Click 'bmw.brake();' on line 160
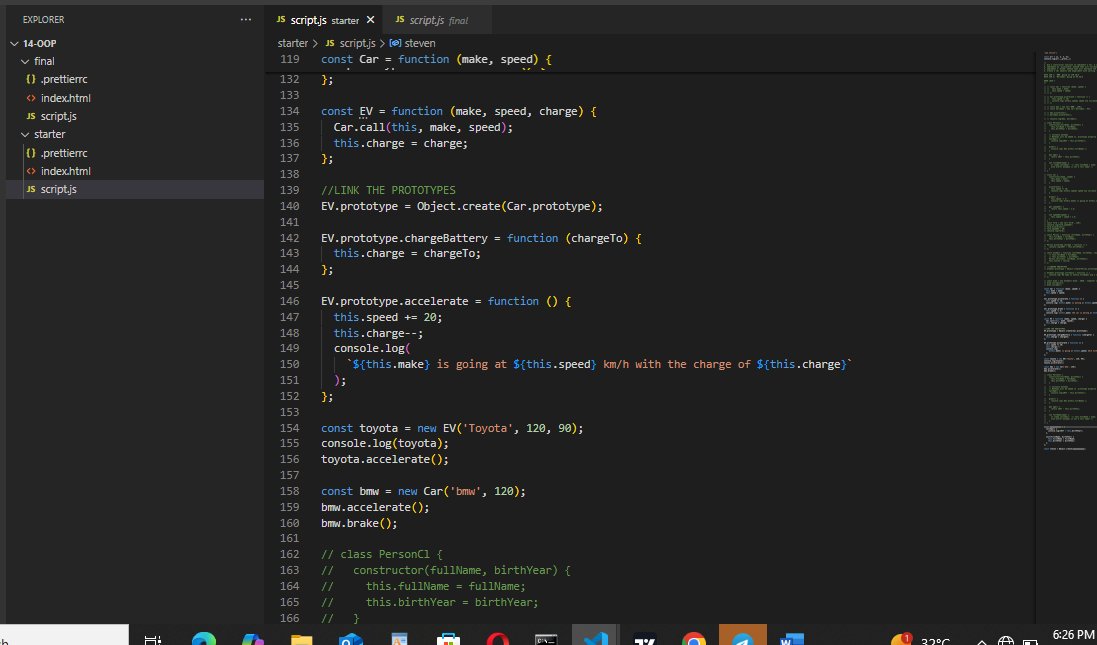1097x645 pixels. click(360, 523)
